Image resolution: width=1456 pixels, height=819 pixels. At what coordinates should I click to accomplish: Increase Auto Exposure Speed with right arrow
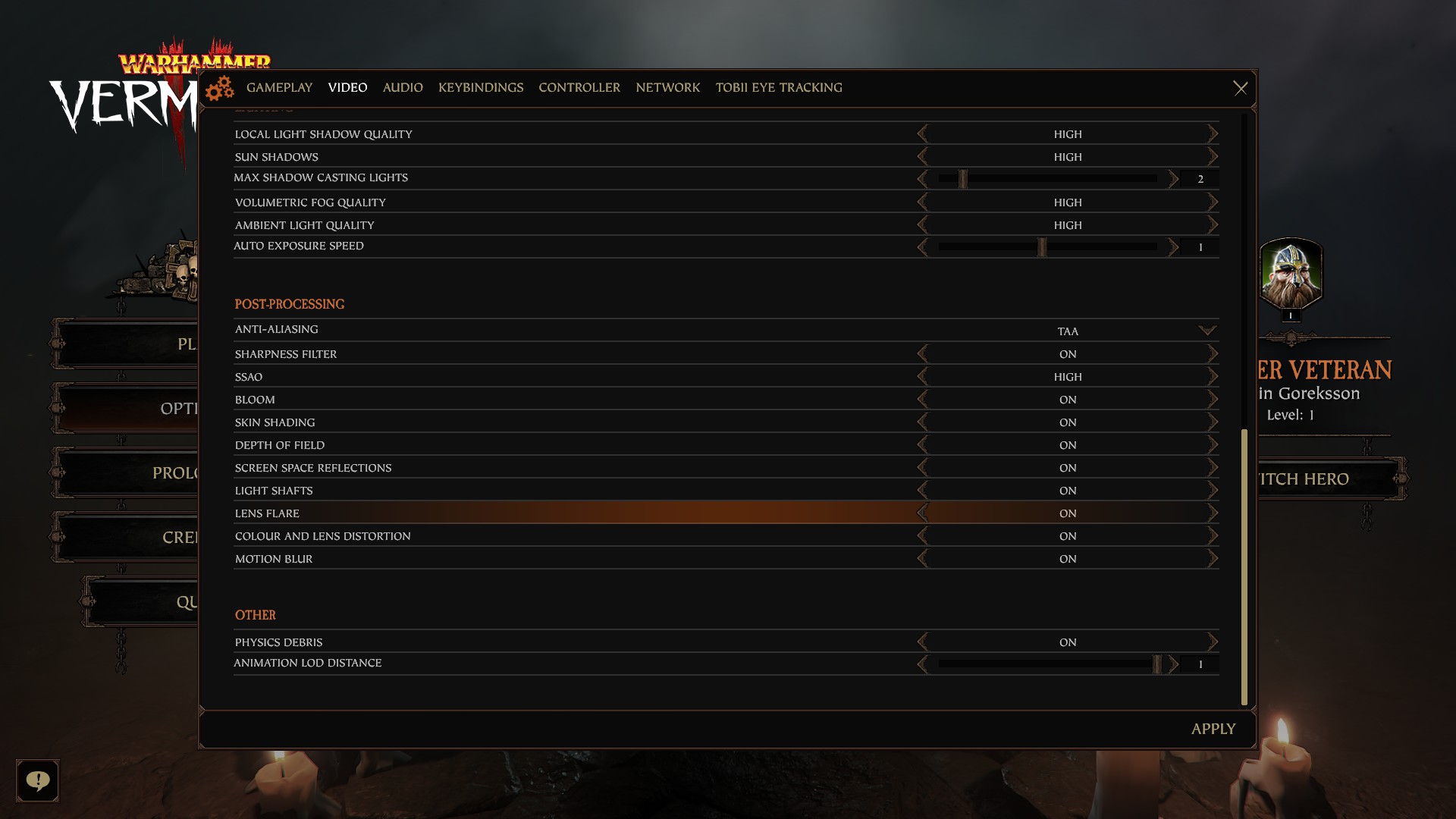click(1173, 247)
